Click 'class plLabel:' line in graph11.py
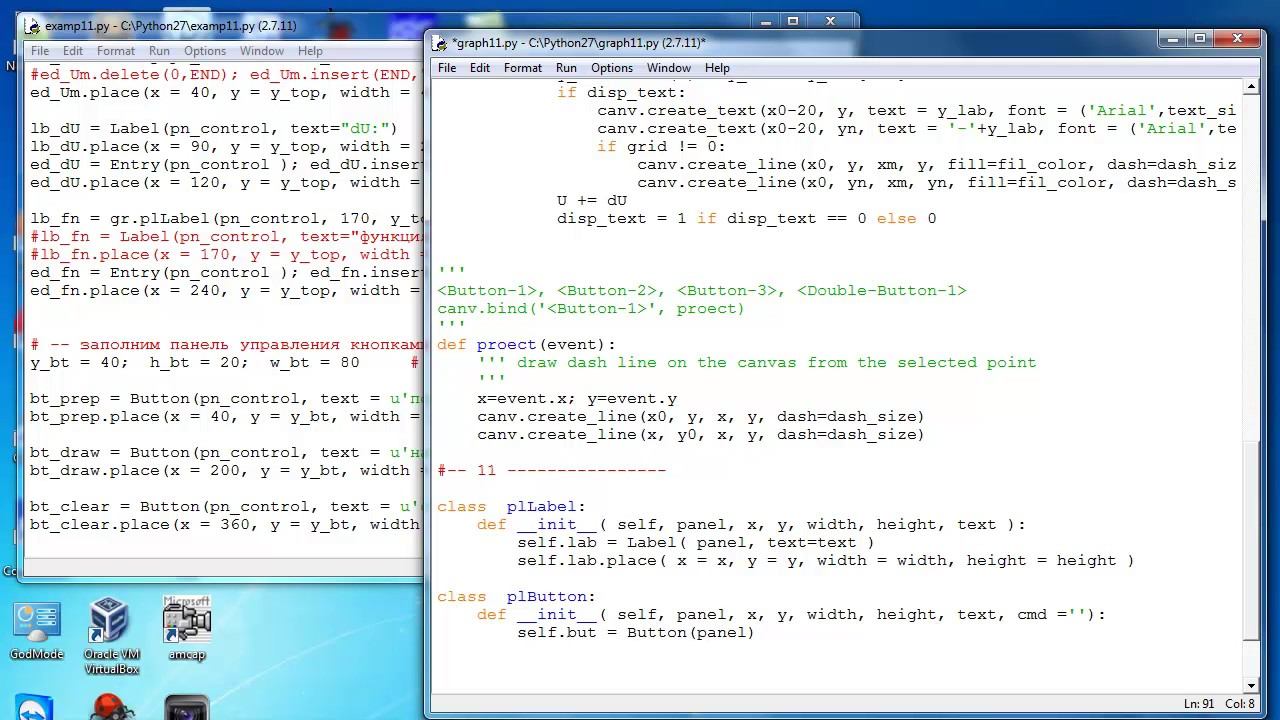Image resolution: width=1280 pixels, height=720 pixels. [x=511, y=507]
